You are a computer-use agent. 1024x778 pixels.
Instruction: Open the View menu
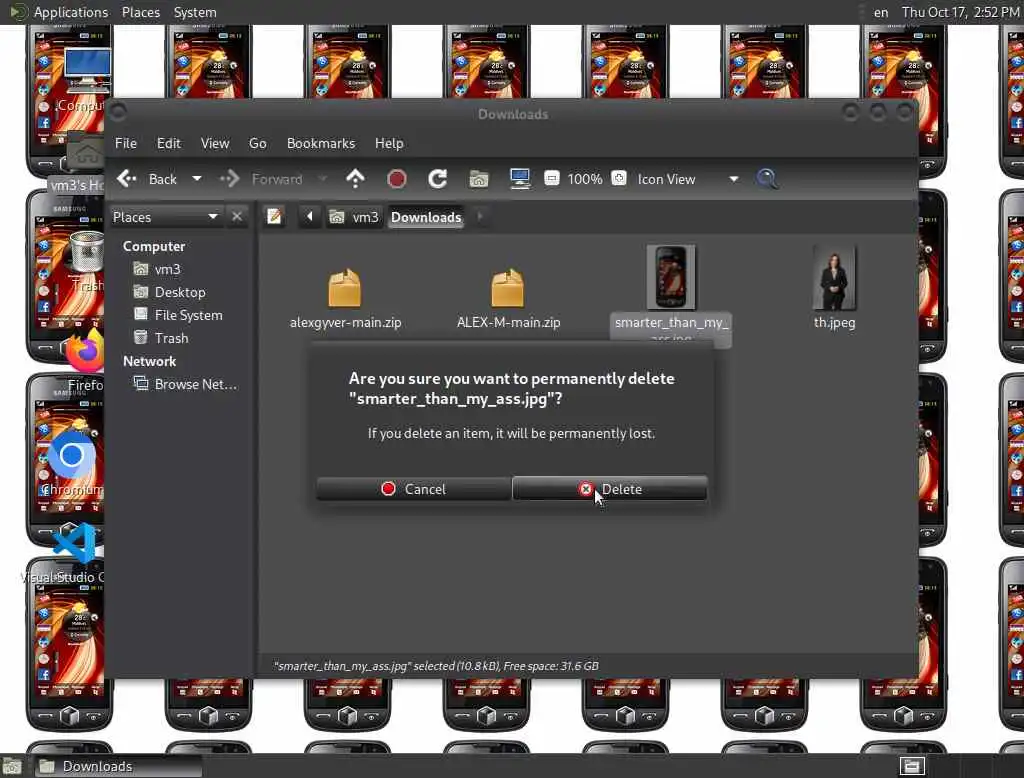[x=215, y=143]
